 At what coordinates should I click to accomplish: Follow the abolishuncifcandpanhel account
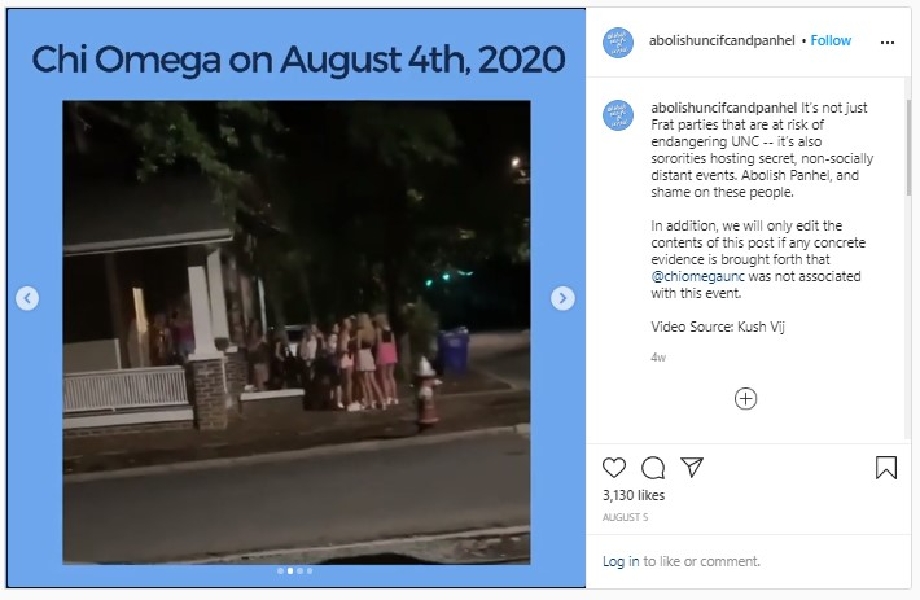coord(830,40)
